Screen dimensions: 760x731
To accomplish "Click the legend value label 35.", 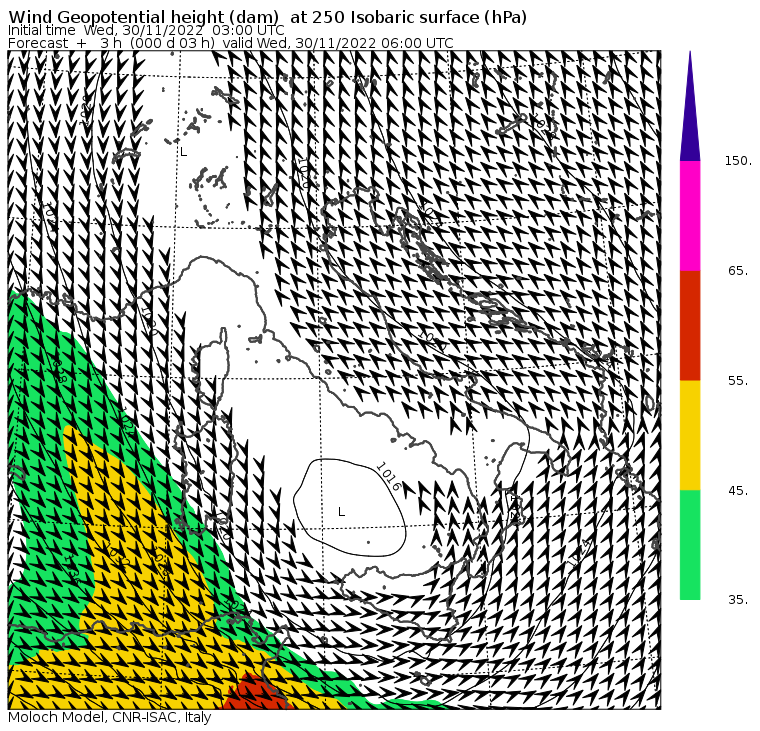I will pyautogui.click(x=738, y=600).
